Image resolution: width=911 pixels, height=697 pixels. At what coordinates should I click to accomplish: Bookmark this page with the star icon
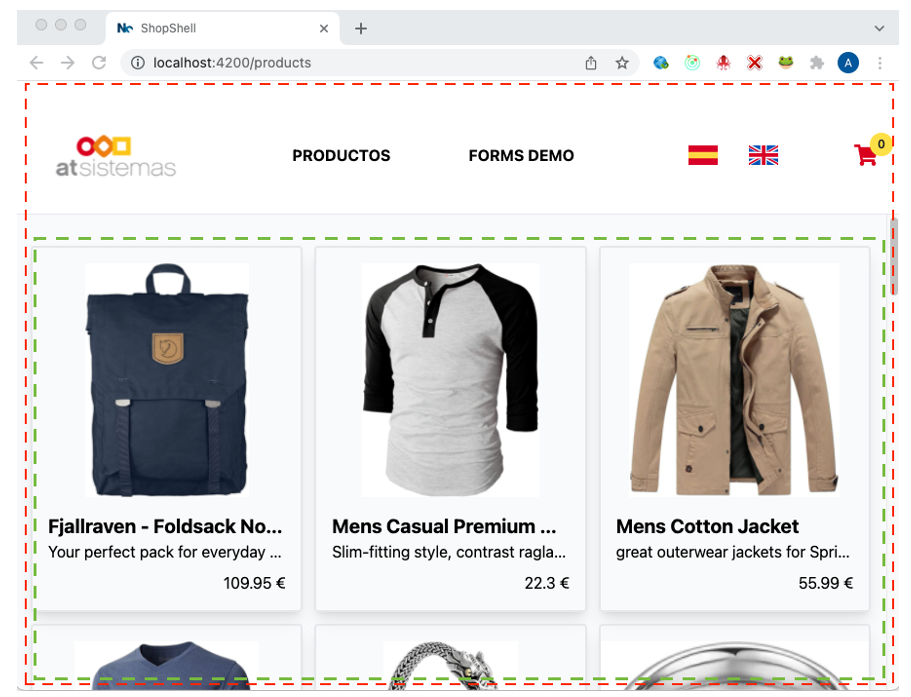[622, 63]
